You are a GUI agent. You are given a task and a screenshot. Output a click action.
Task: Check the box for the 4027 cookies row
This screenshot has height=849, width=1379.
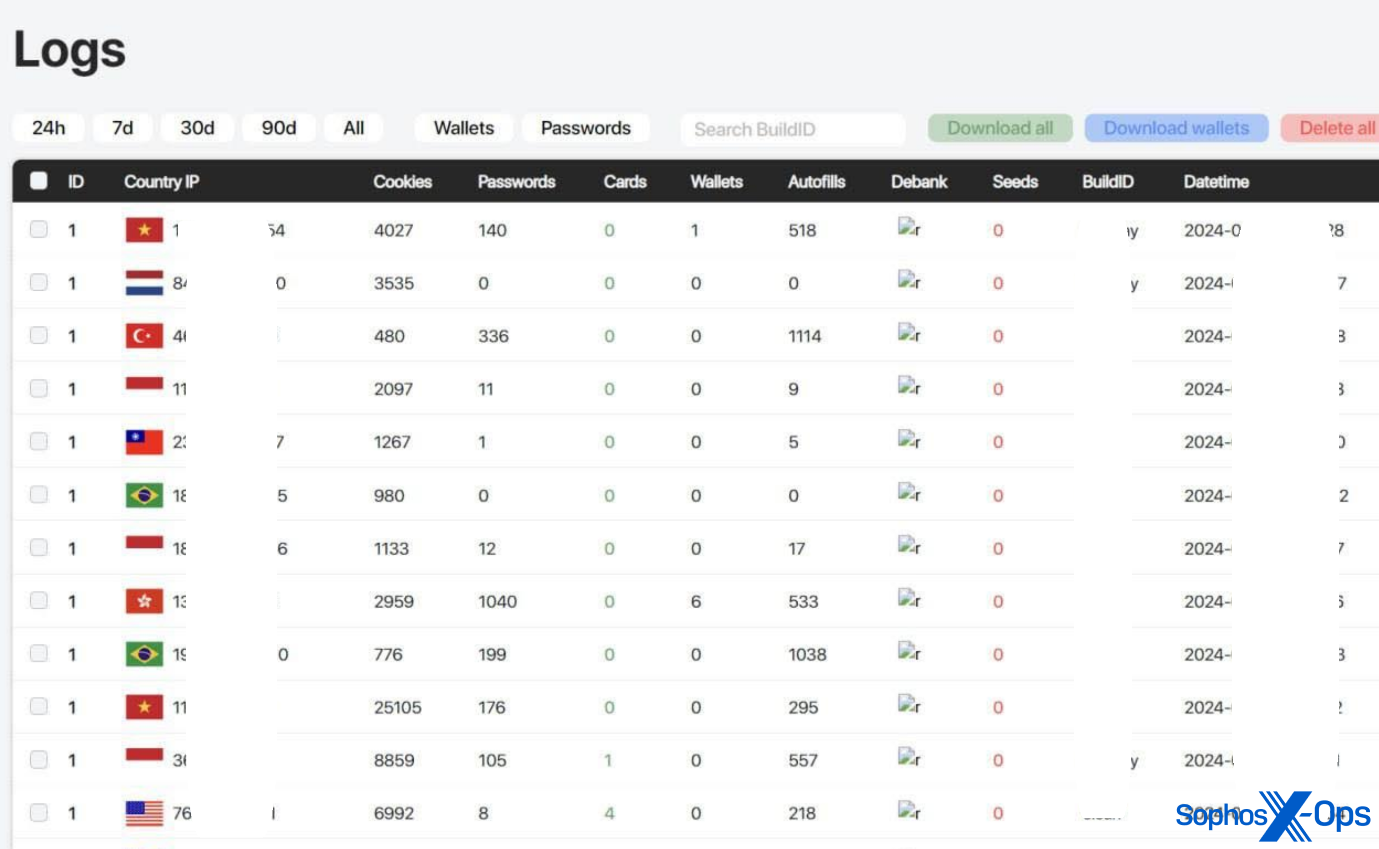tap(38, 229)
